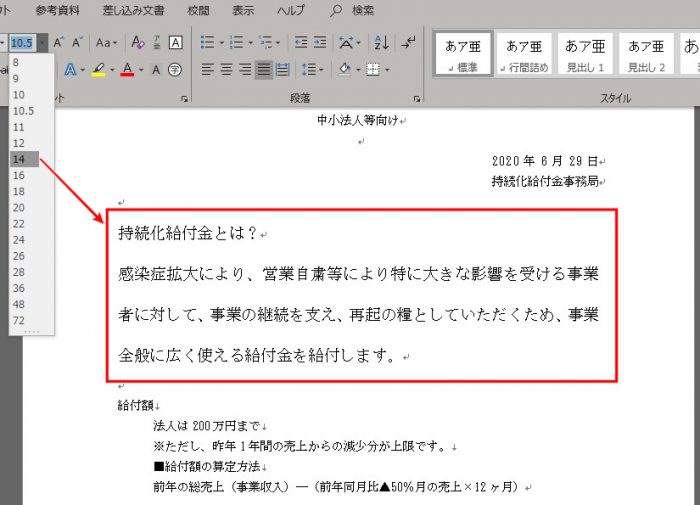This screenshot has width=700, height=505.
Task: Apply the text effects A icon
Action: [x=70, y=70]
